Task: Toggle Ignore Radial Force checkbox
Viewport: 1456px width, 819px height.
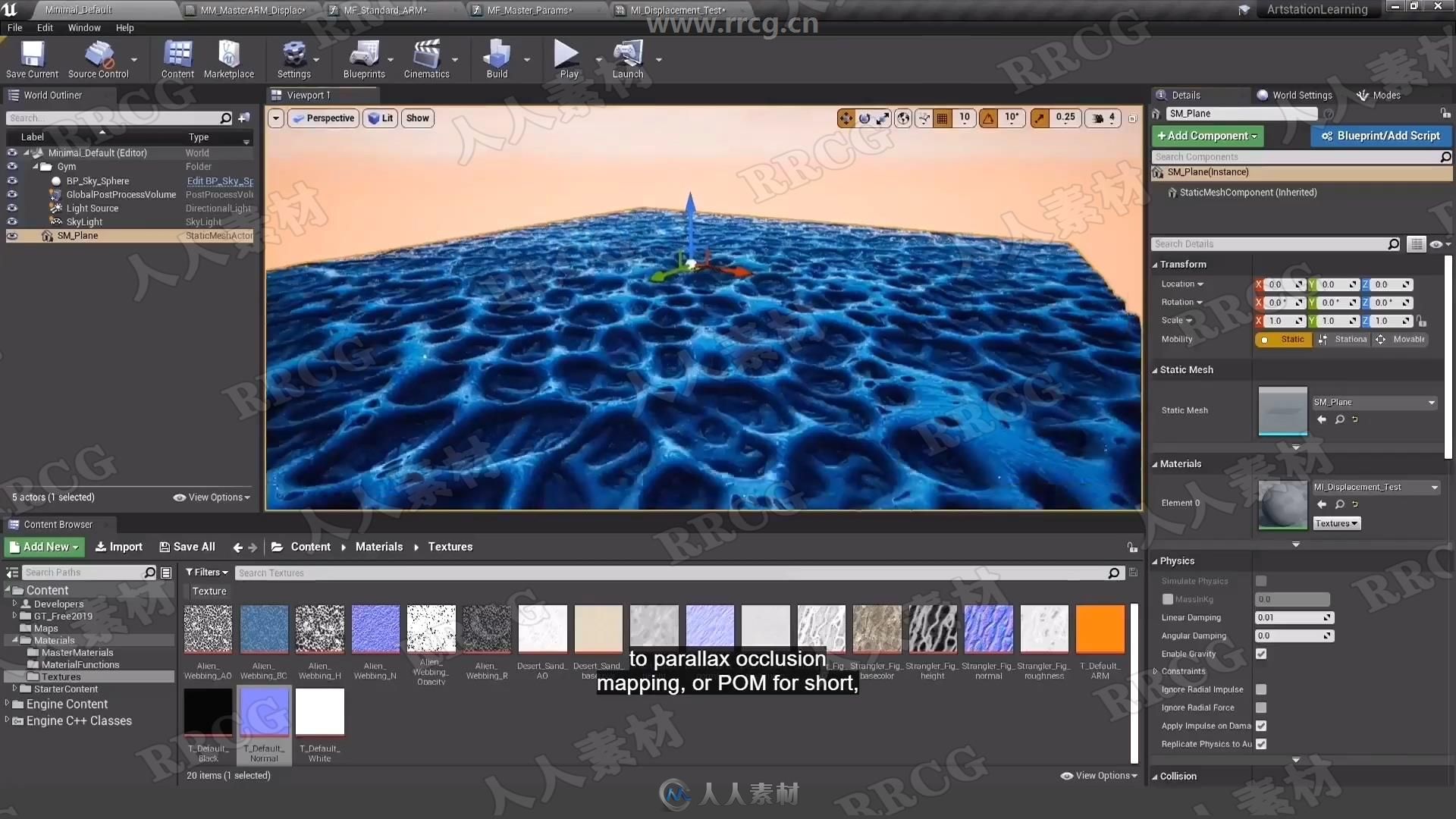Action: 1261,708
